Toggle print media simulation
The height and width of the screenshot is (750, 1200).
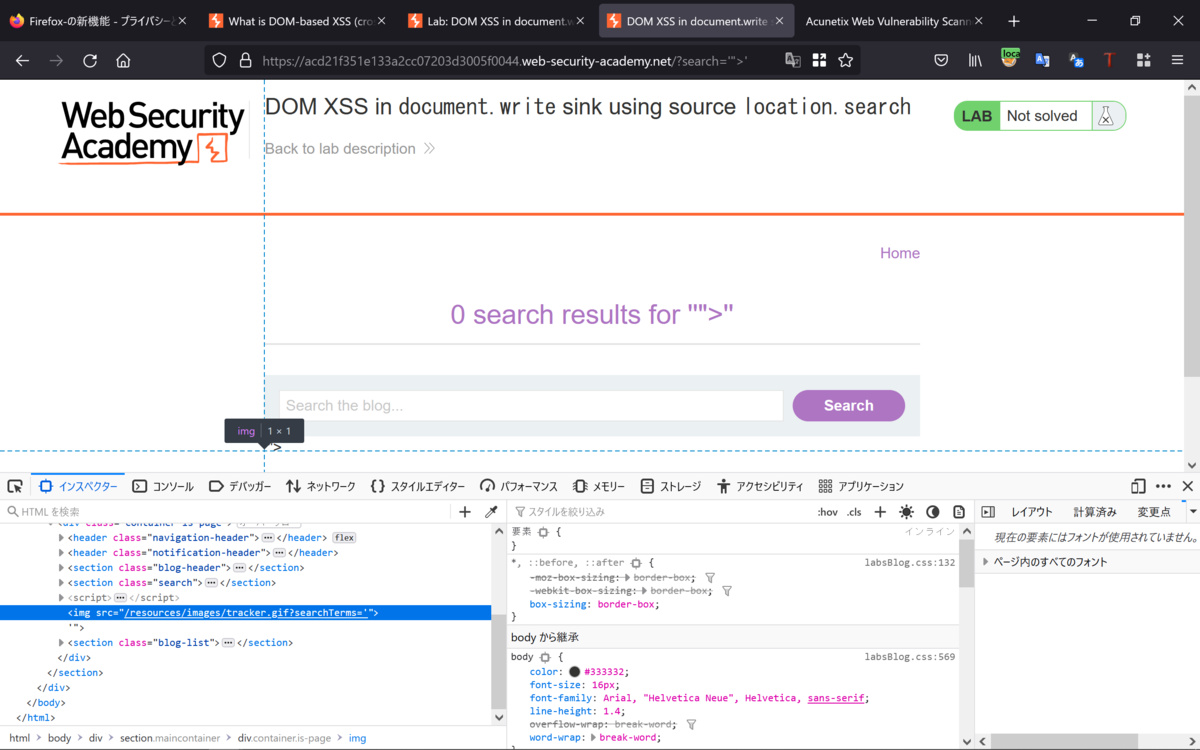959,511
